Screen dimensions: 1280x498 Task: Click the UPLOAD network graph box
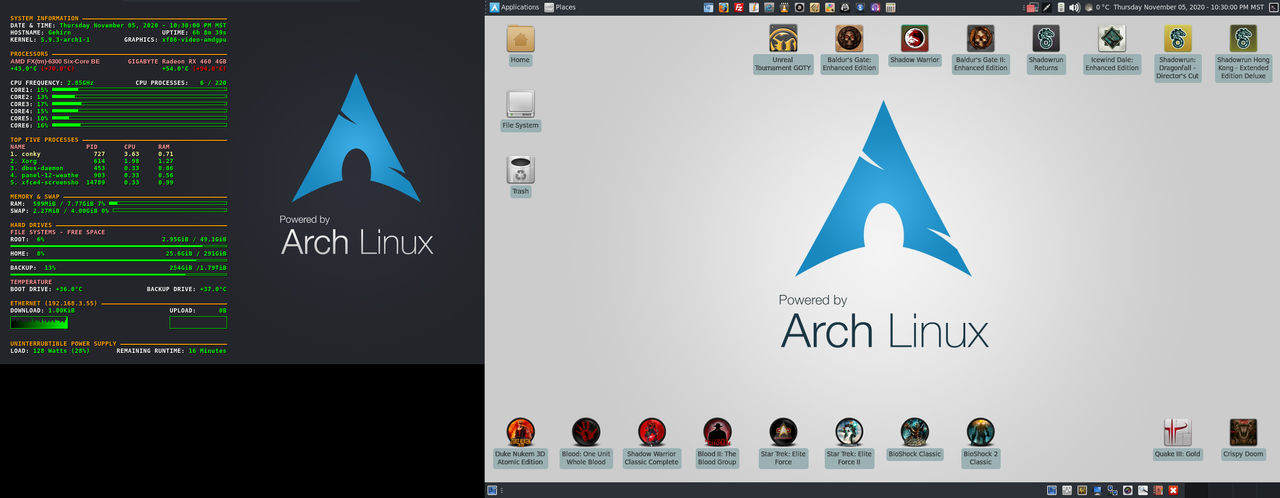[x=198, y=322]
